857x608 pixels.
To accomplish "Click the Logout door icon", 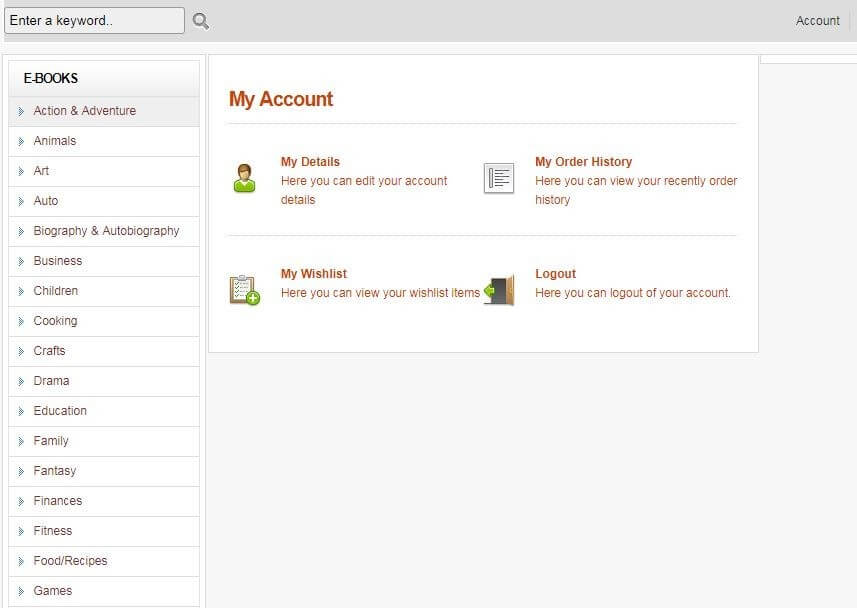I will coord(500,290).
